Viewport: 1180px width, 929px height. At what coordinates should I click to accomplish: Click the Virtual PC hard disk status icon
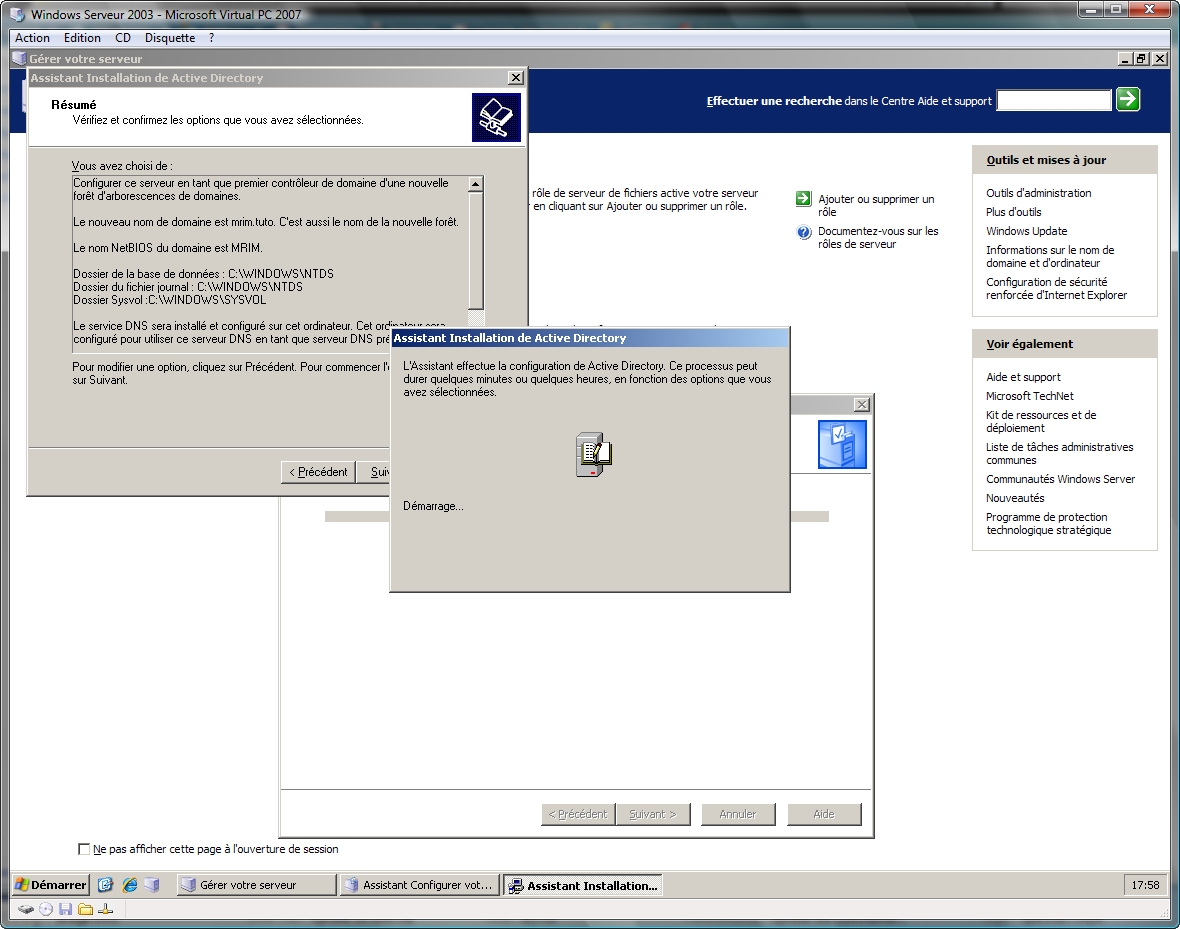[26, 909]
